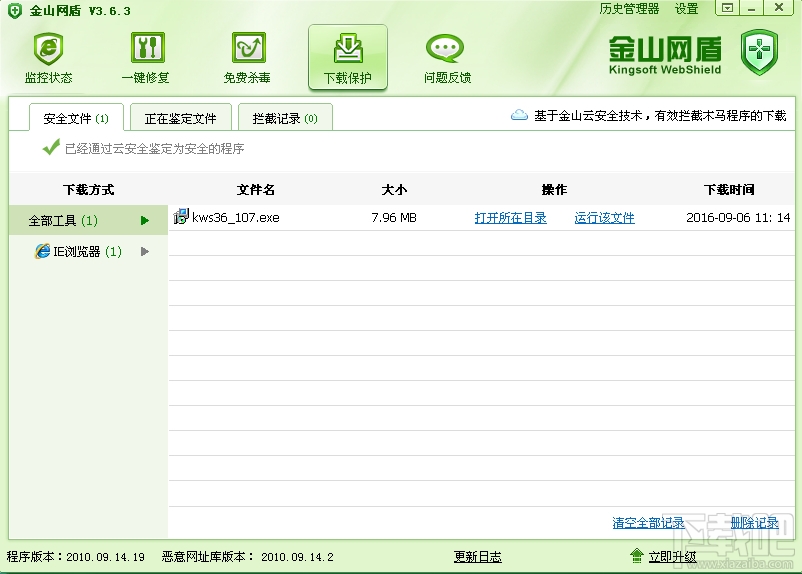This screenshot has height=574, width=802.
Task: Select IE浏览器 (1) category
Action: point(87,251)
